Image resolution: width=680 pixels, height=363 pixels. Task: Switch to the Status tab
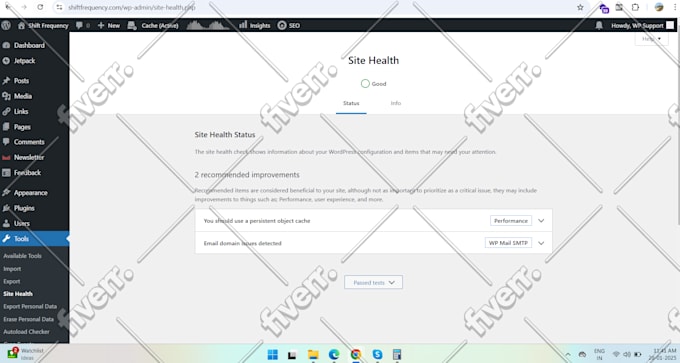(351, 103)
